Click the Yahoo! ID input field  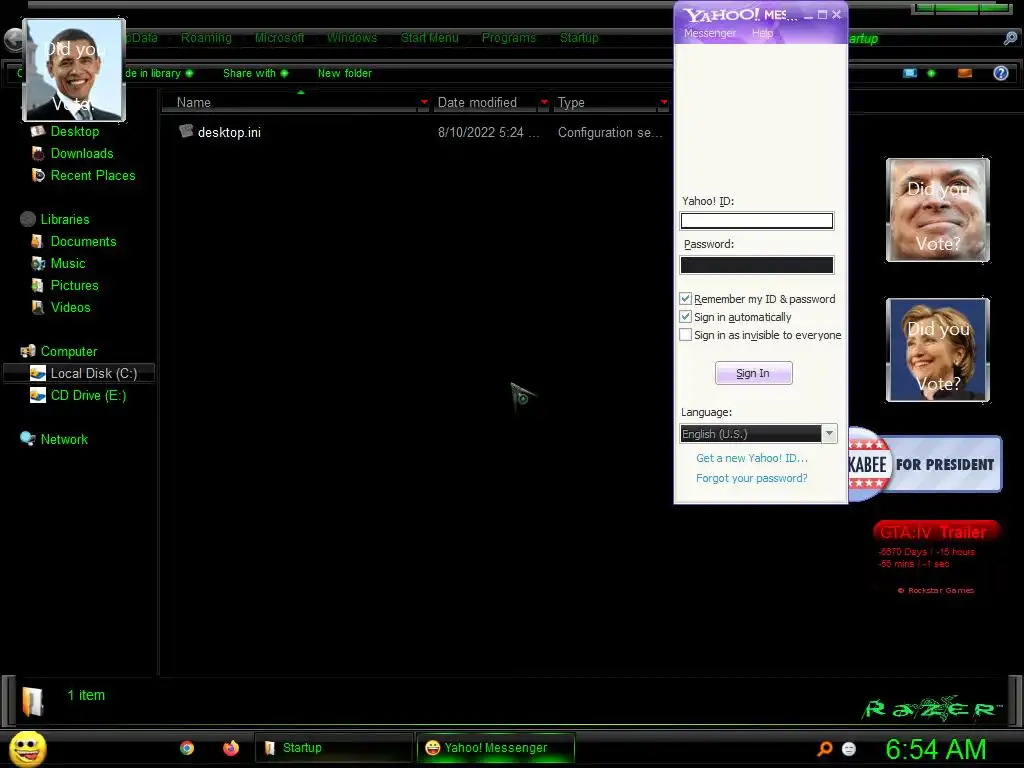(x=756, y=221)
